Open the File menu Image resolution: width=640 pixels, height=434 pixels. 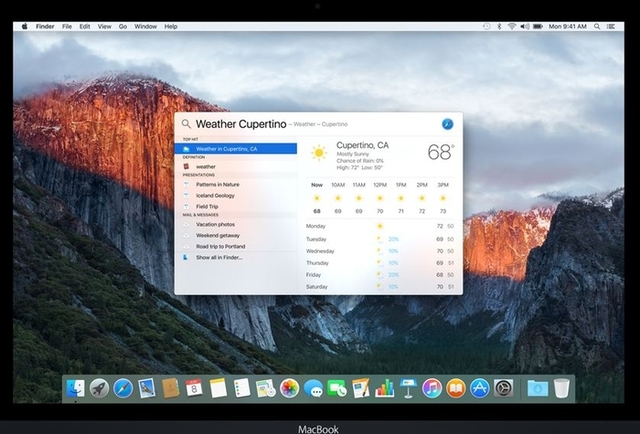tap(67, 27)
